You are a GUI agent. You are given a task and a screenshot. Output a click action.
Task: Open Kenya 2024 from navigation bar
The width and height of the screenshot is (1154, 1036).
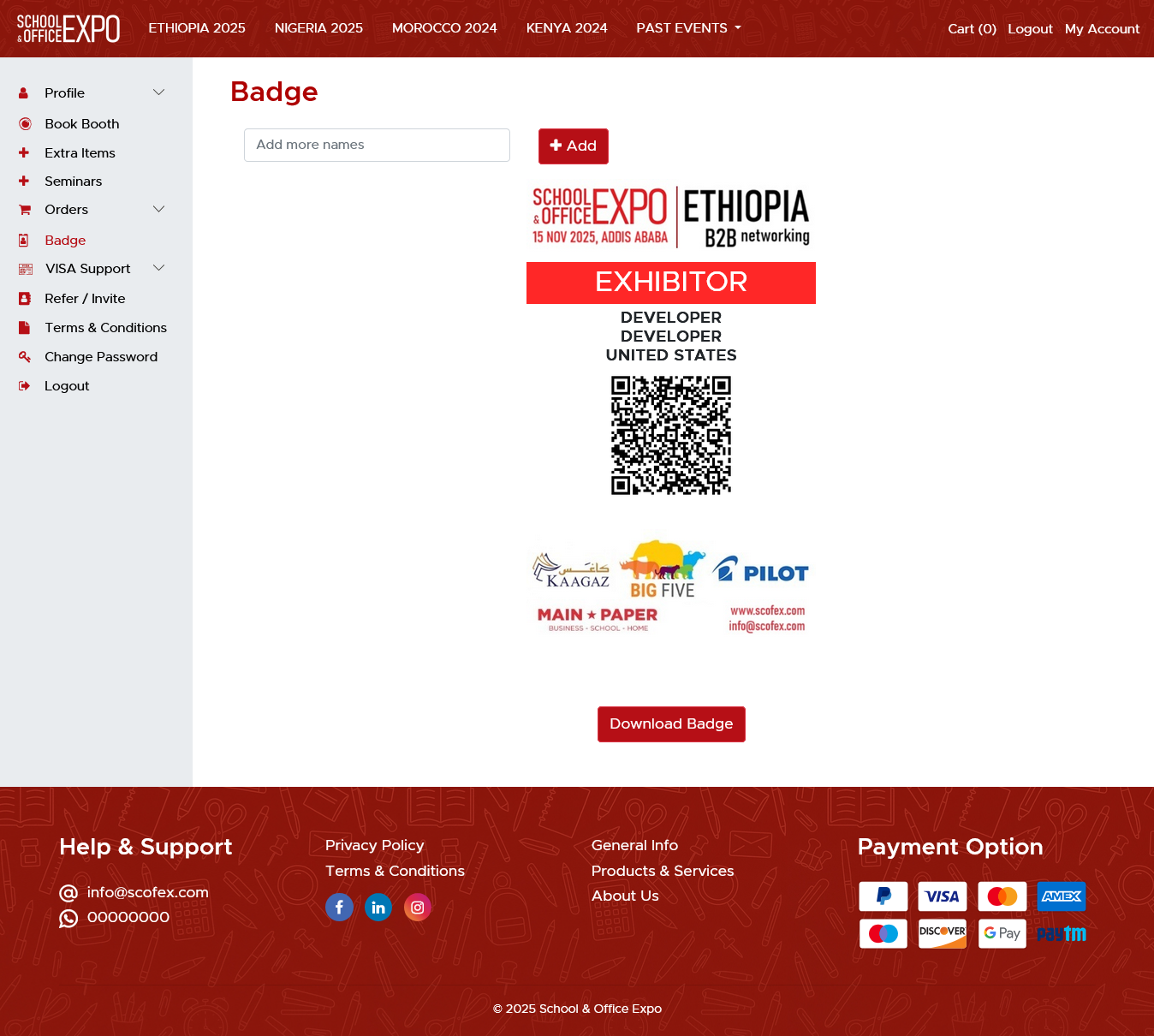pyautogui.click(x=567, y=28)
